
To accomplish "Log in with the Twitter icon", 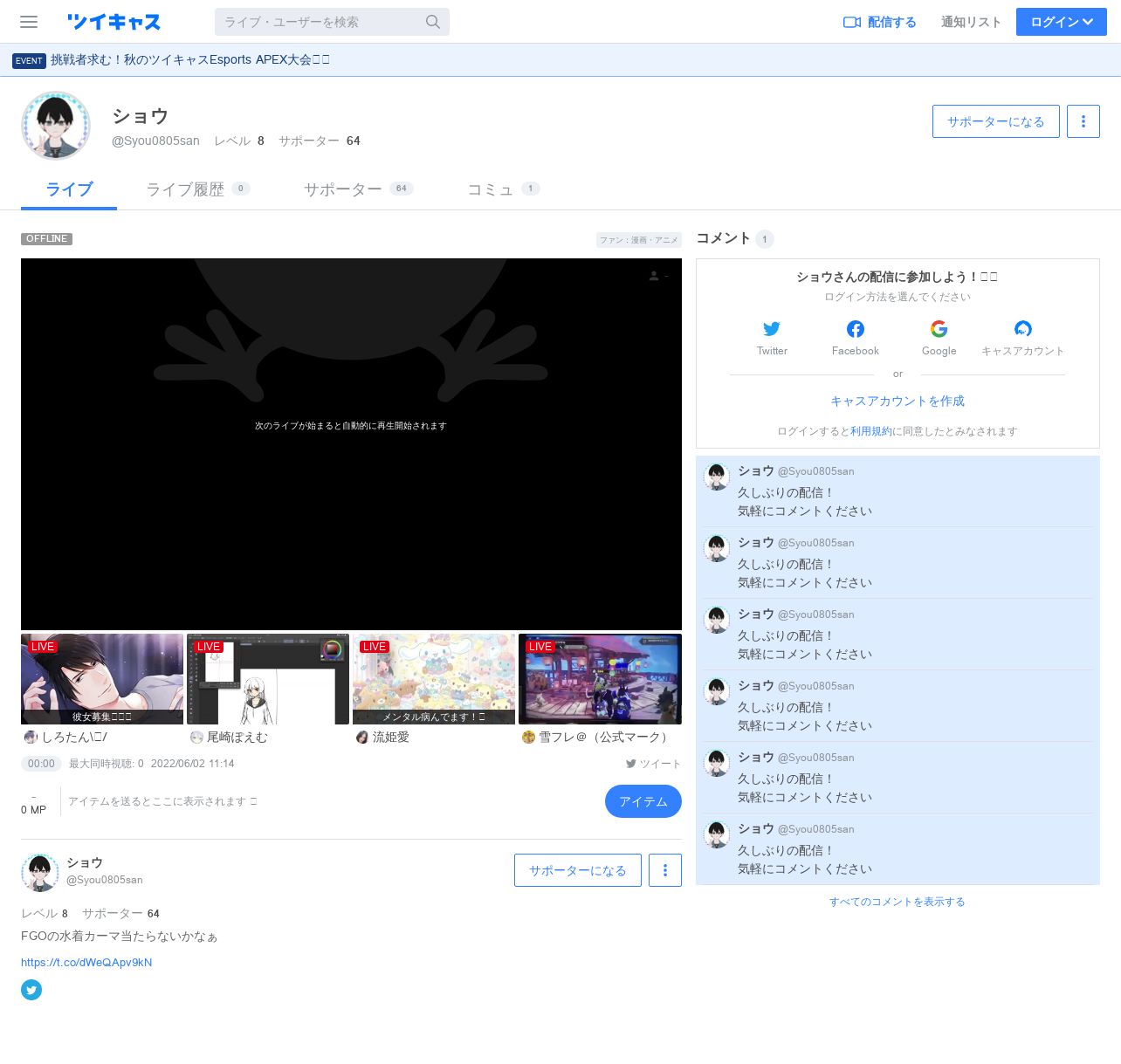I will click(772, 329).
